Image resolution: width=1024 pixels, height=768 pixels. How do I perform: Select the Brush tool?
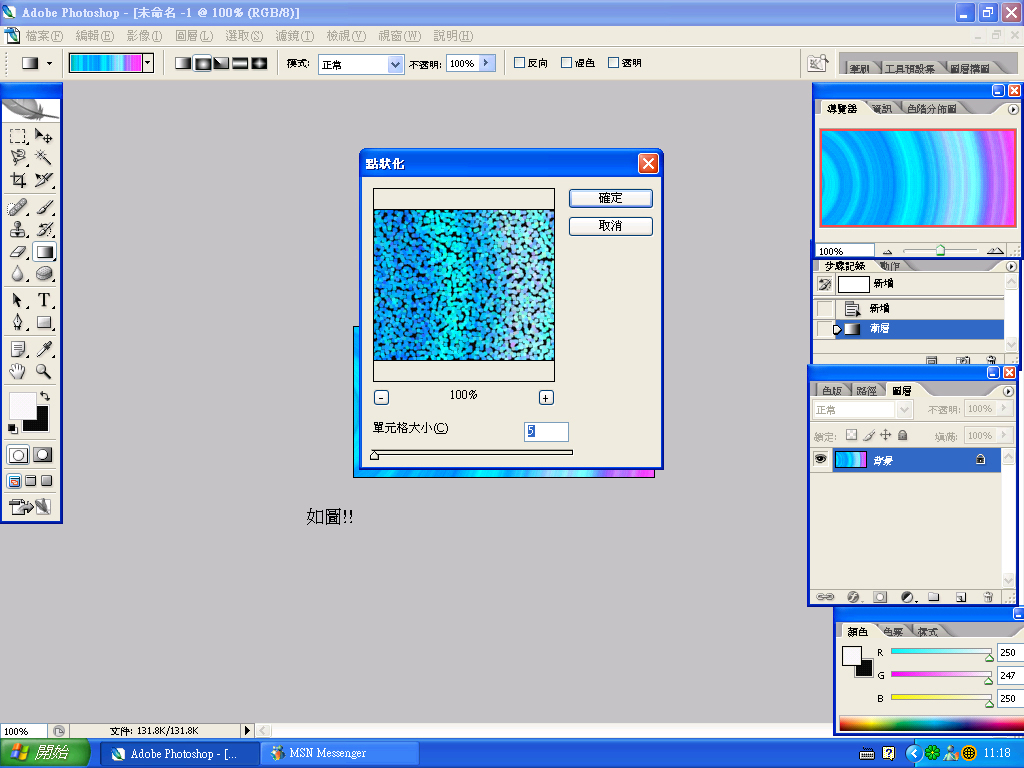(x=44, y=208)
